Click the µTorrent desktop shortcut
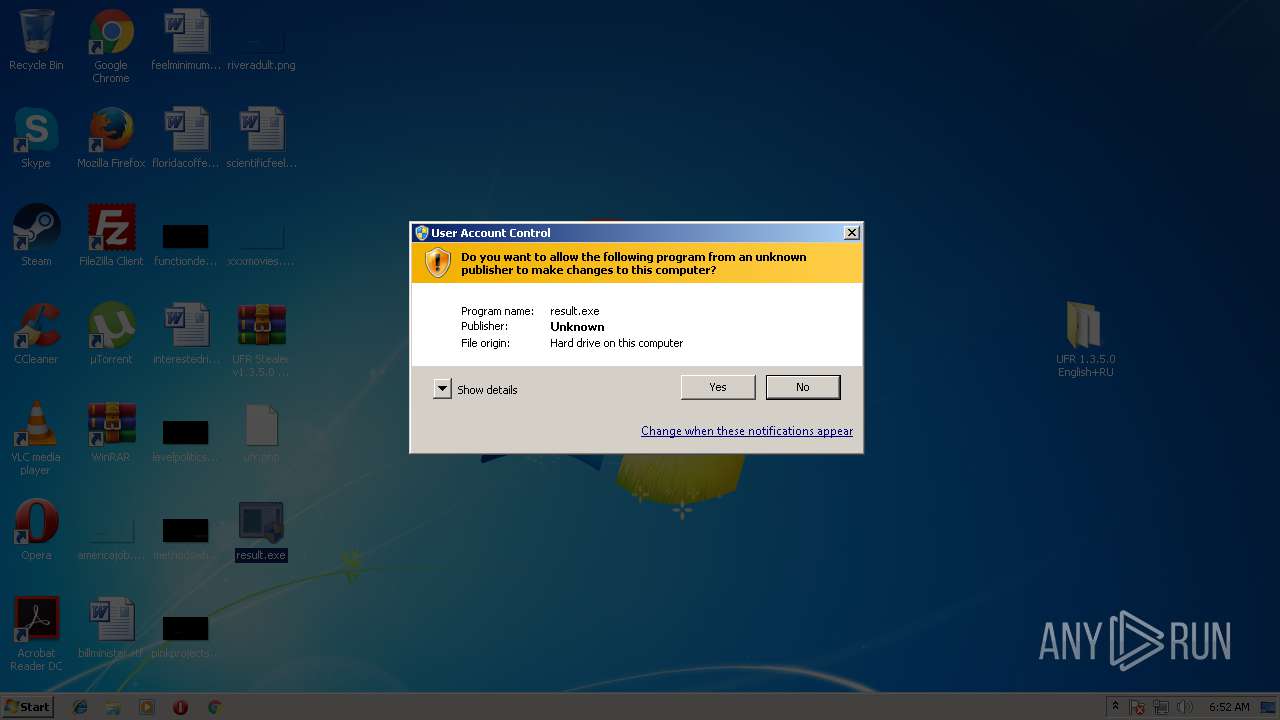 [111, 334]
